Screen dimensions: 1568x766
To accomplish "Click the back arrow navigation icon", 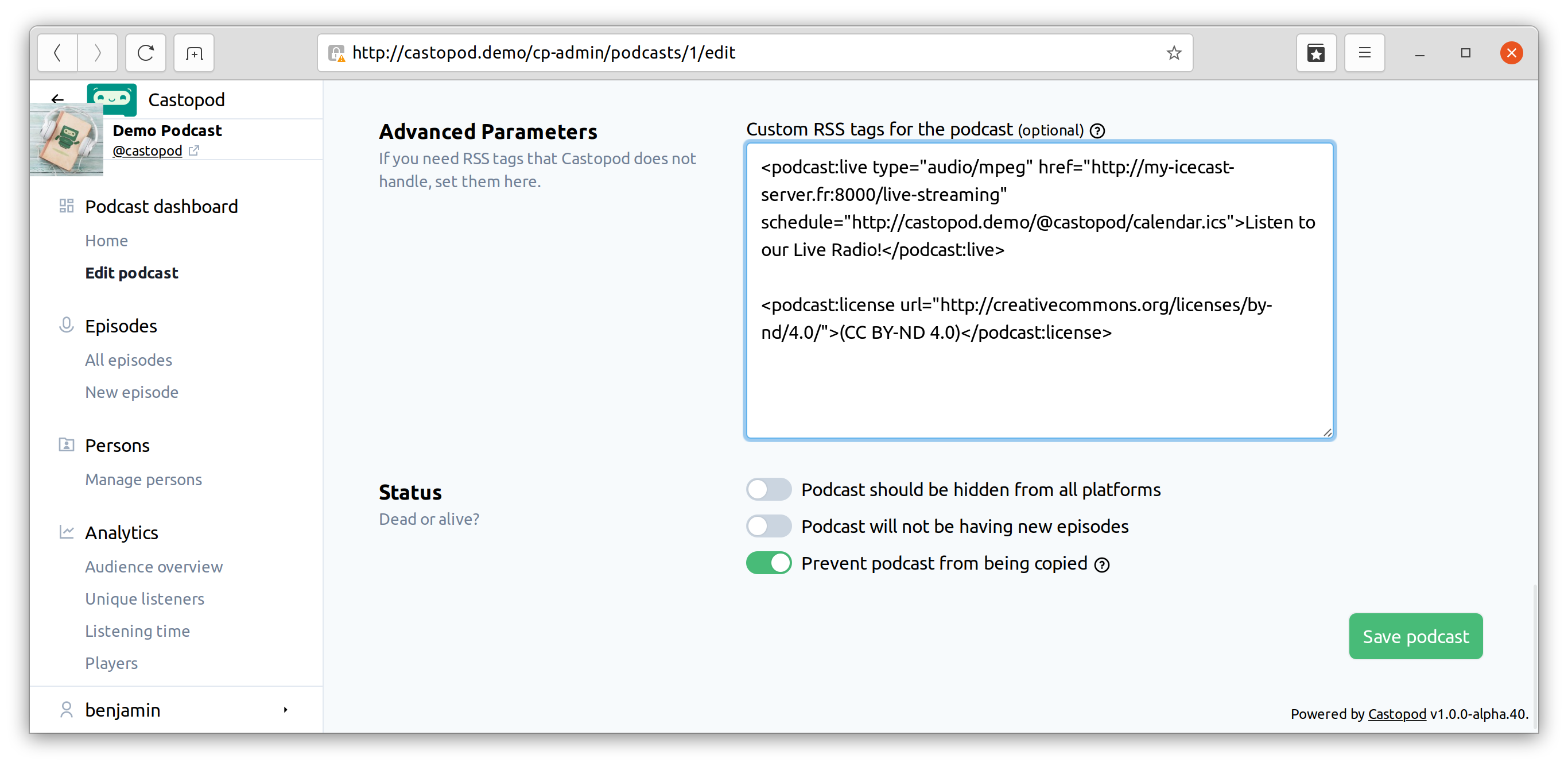I will 57,99.
